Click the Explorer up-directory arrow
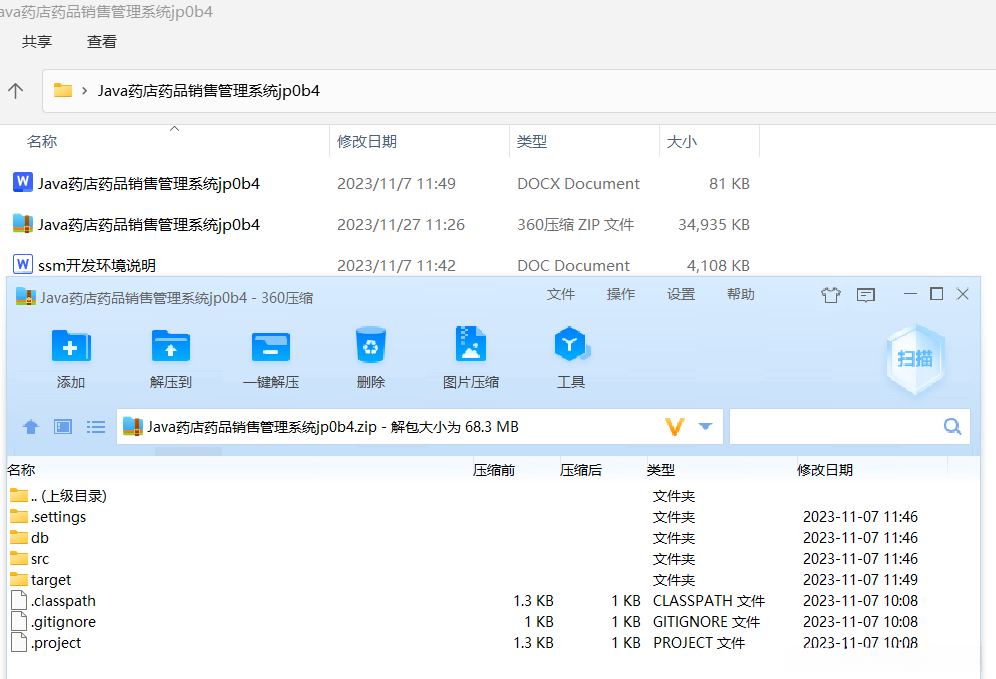 tap(16, 90)
